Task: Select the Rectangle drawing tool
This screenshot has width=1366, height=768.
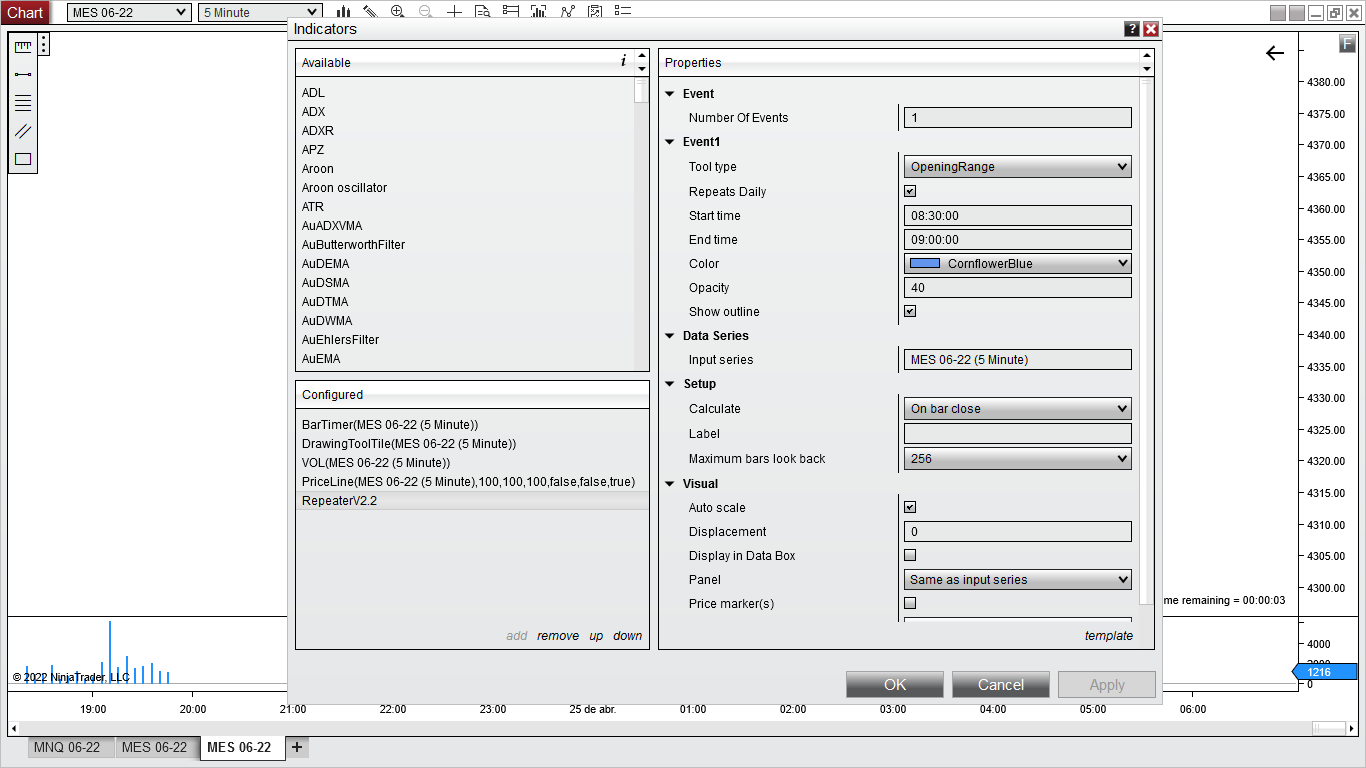Action: pos(23,159)
